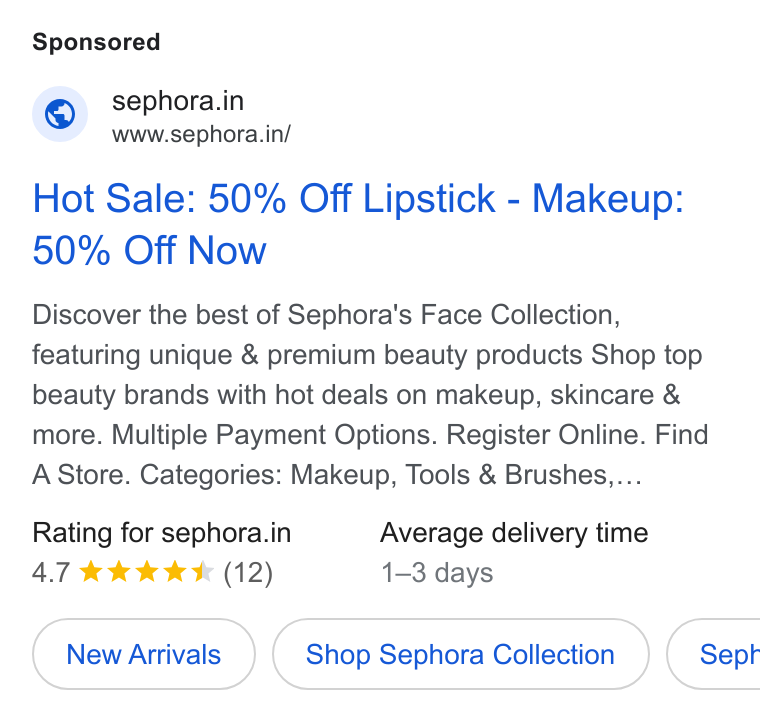760x722 pixels.
Task: Click the www.sephora.in/ URL text
Action: click(201, 134)
